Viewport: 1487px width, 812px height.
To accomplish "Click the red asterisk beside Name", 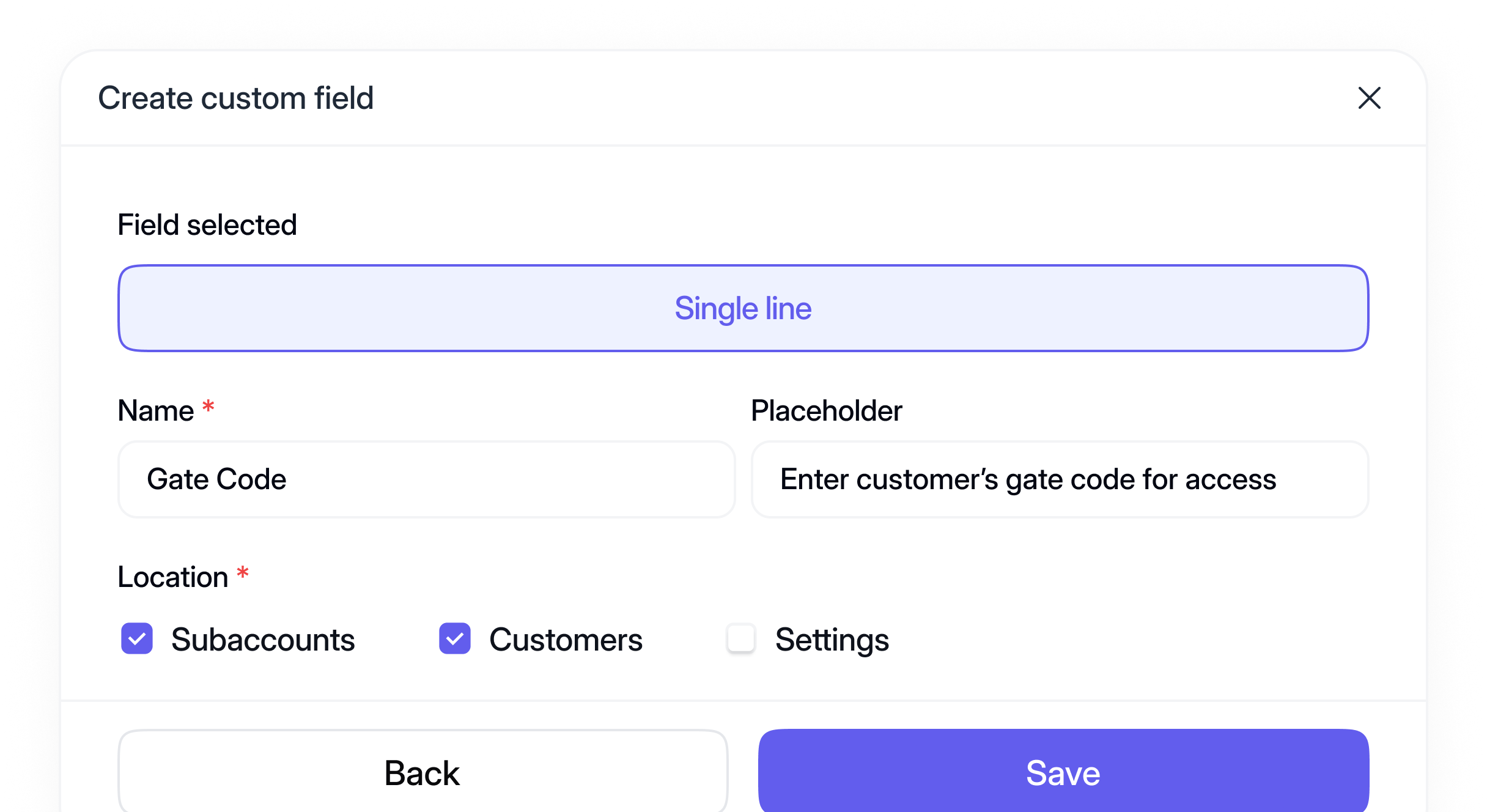I will tap(208, 406).
